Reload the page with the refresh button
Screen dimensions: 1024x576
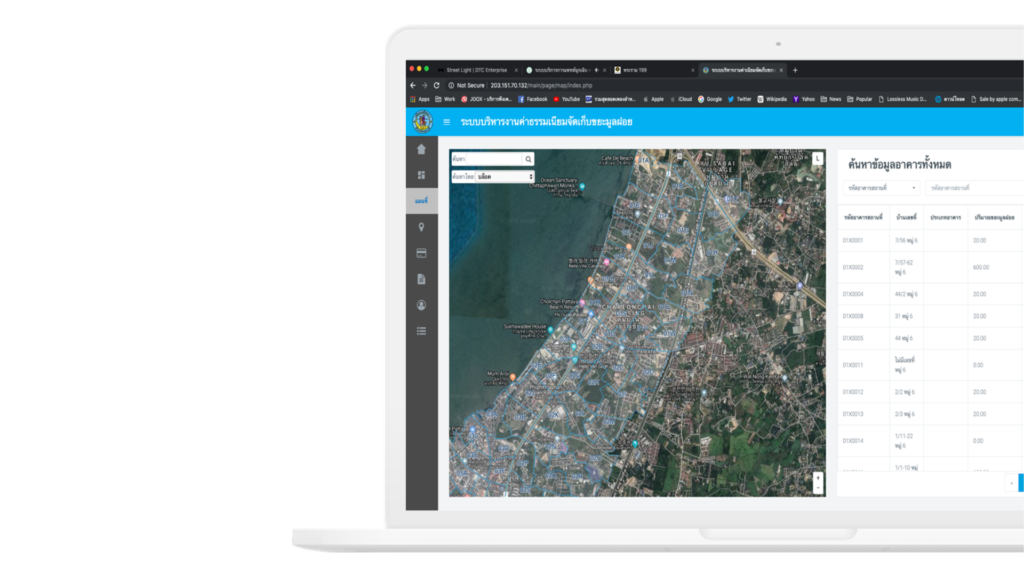(x=437, y=85)
